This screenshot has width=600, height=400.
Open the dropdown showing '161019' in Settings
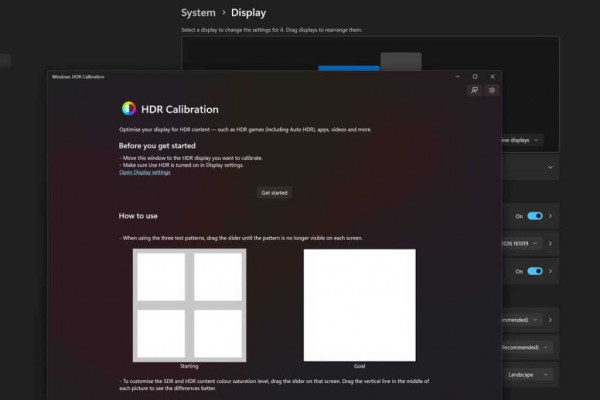[521, 243]
